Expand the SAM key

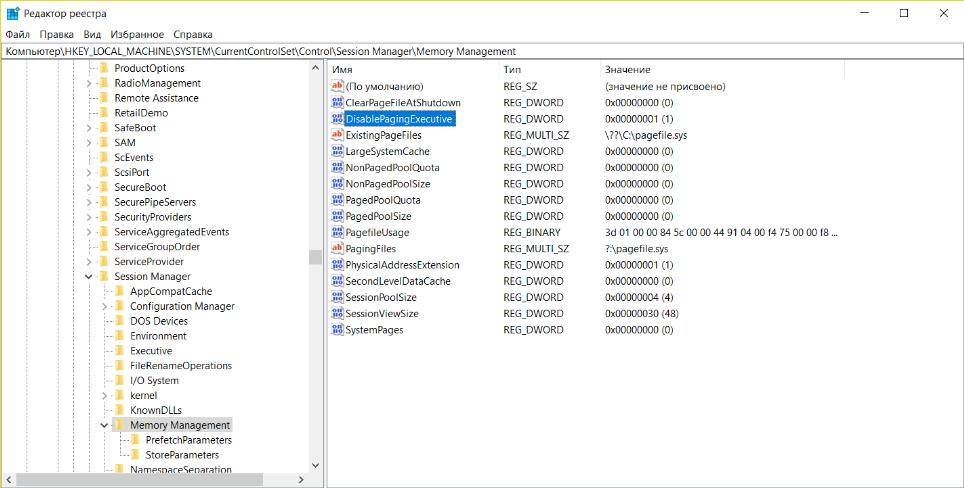point(89,143)
